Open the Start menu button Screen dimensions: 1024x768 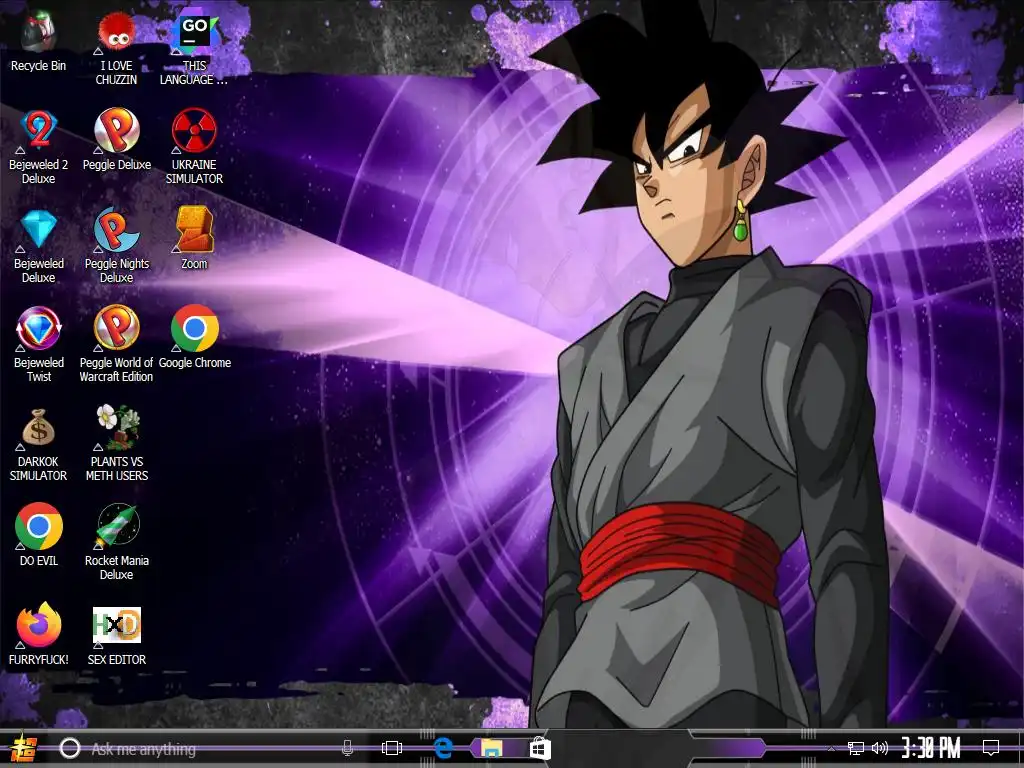coord(24,748)
